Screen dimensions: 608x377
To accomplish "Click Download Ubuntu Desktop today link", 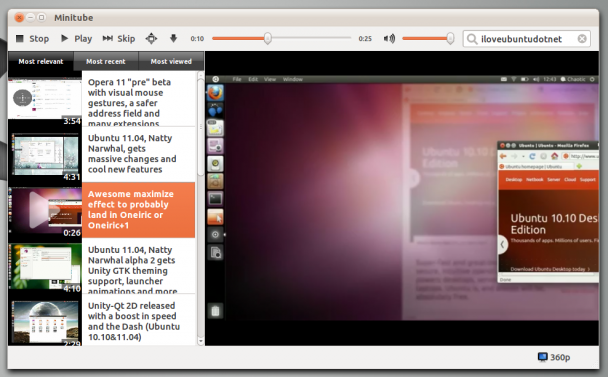I will pos(550,269).
